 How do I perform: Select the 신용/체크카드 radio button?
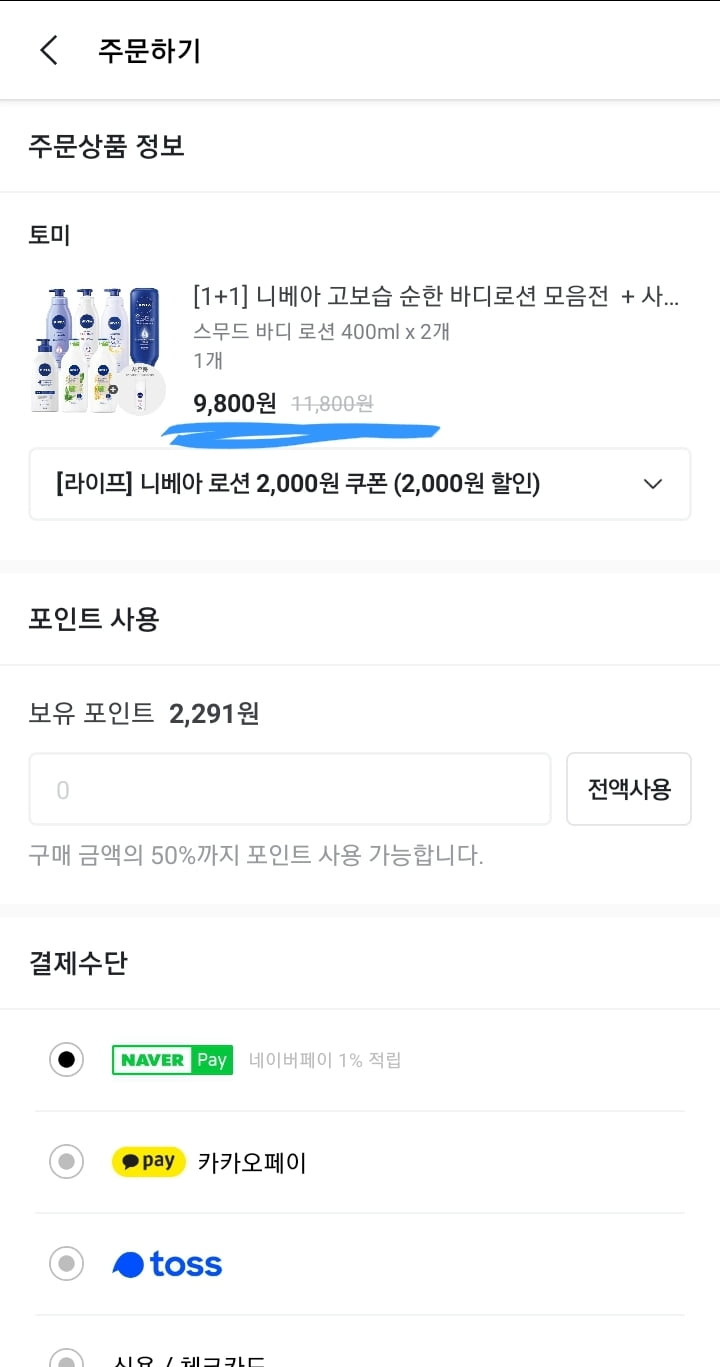(67, 1358)
